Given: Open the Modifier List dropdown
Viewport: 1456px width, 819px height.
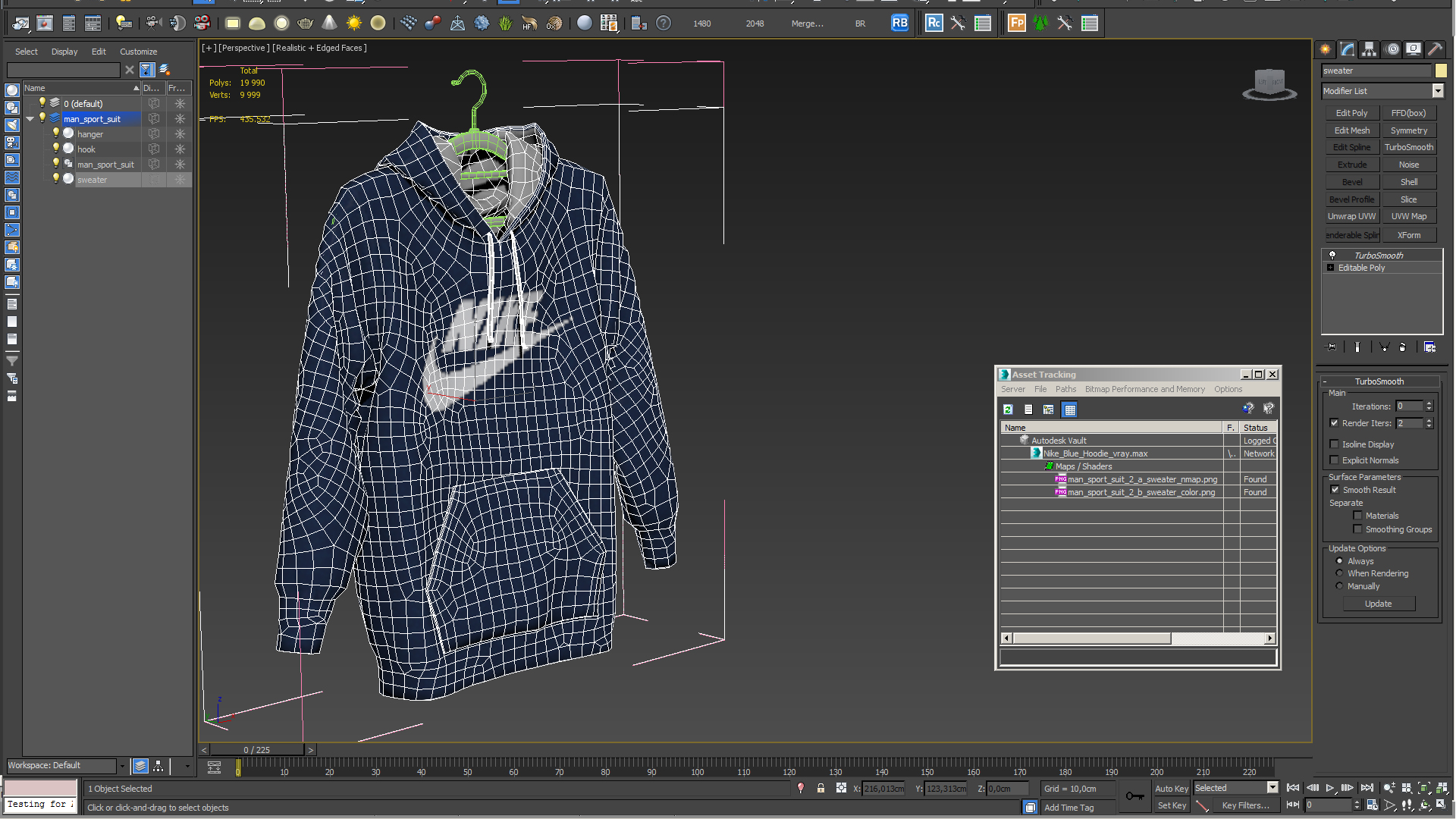Looking at the screenshot, I should [x=1438, y=91].
